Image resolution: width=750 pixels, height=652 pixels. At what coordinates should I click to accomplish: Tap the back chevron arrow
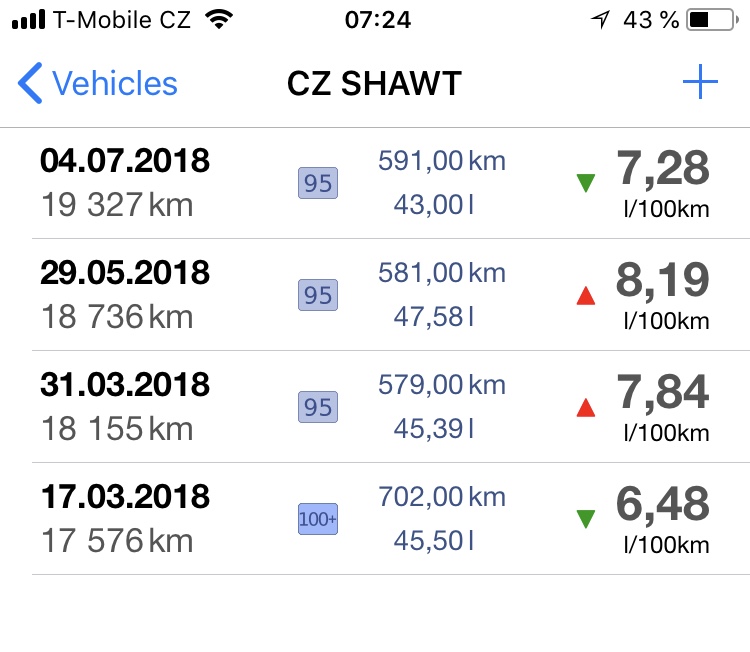30,83
